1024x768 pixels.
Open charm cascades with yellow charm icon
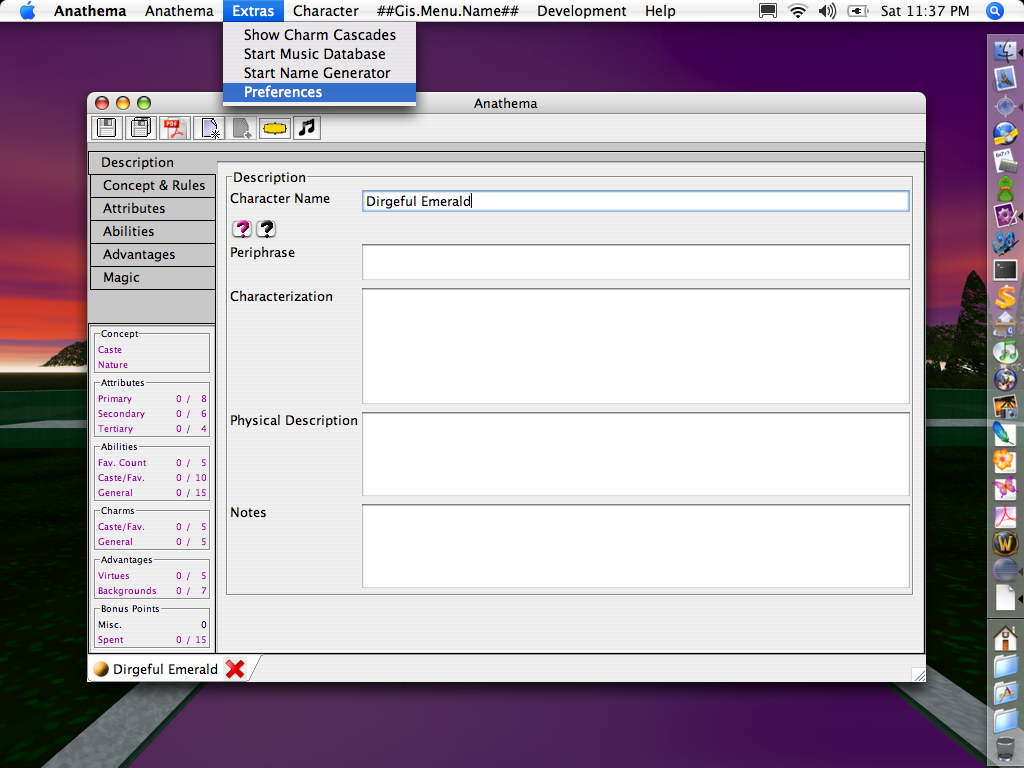point(274,128)
